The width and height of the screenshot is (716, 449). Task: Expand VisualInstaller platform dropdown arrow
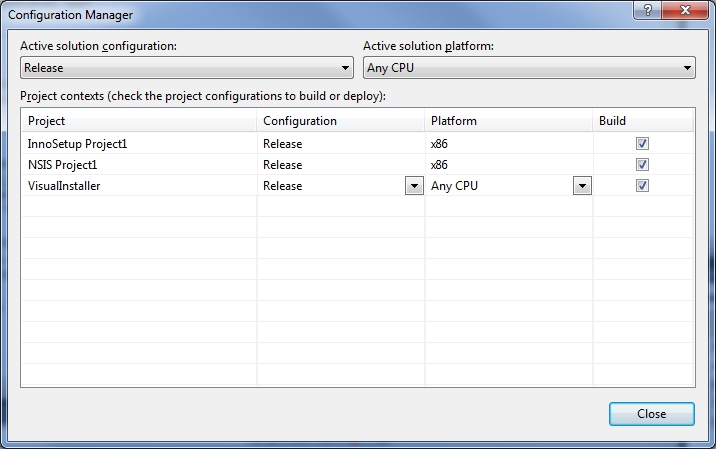[x=582, y=186]
